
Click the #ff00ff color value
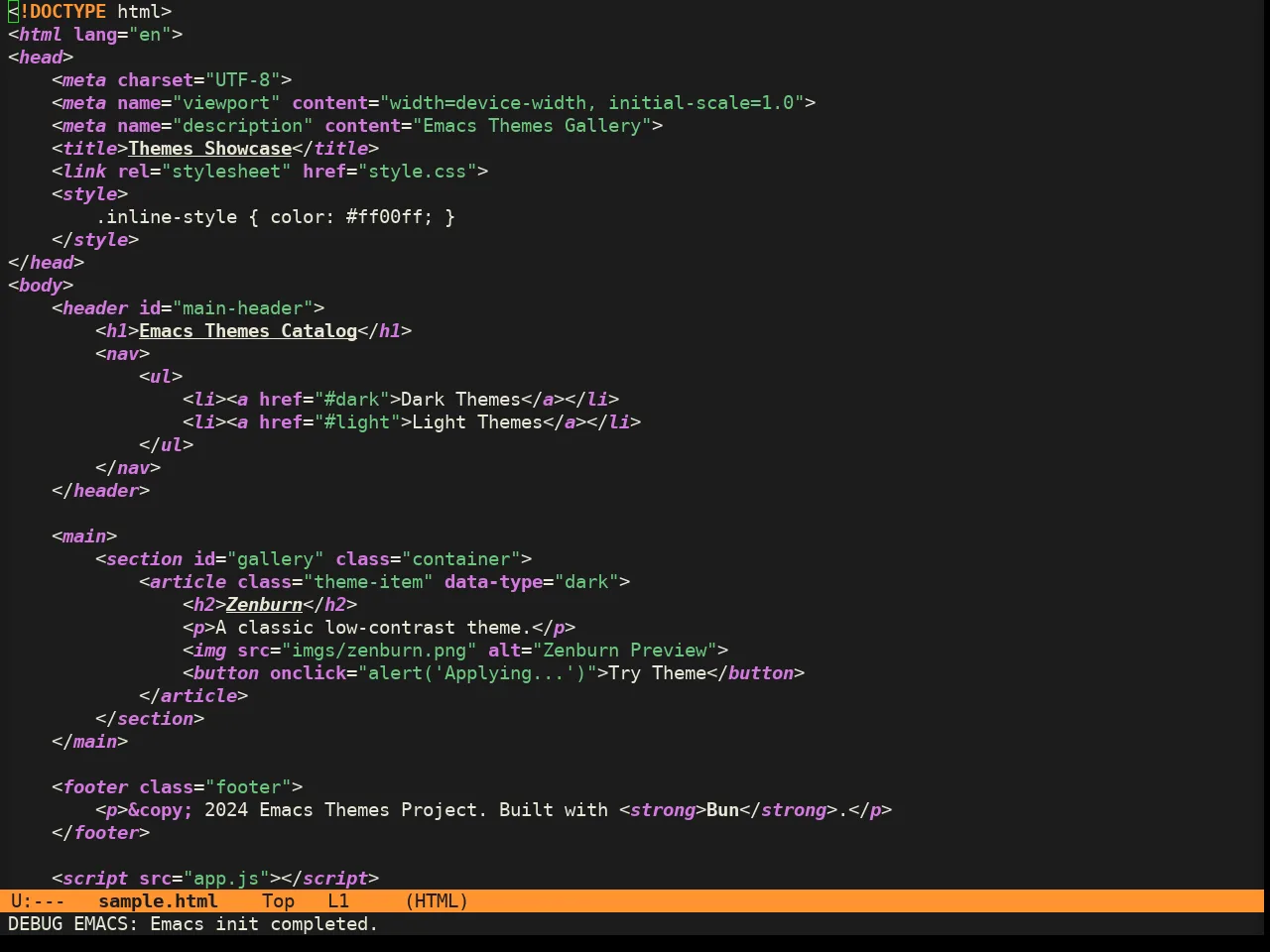click(x=385, y=217)
